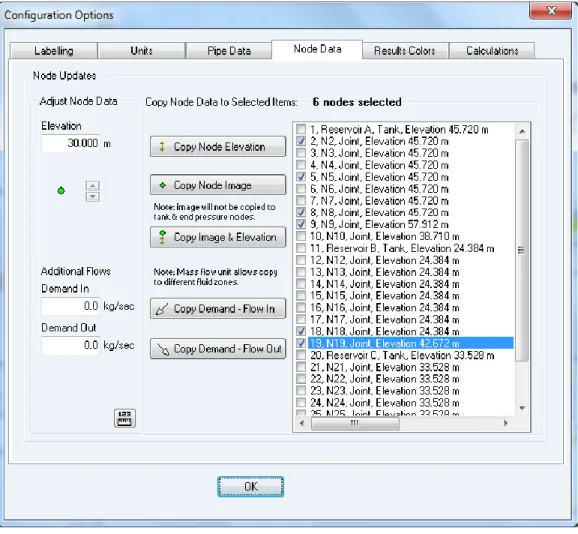Check node N12 joint checkbox
The image size is (578, 534).
(301, 260)
